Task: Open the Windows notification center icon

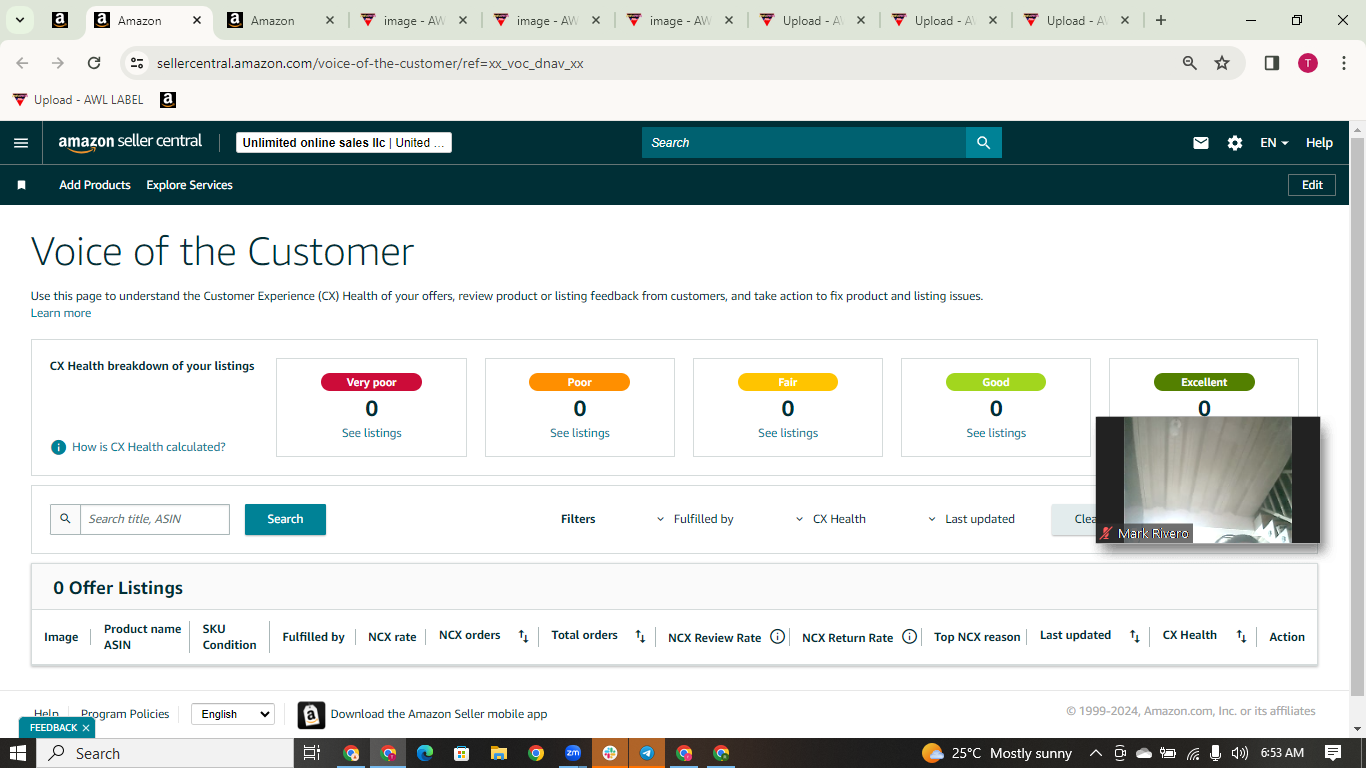Action: coord(1333,753)
